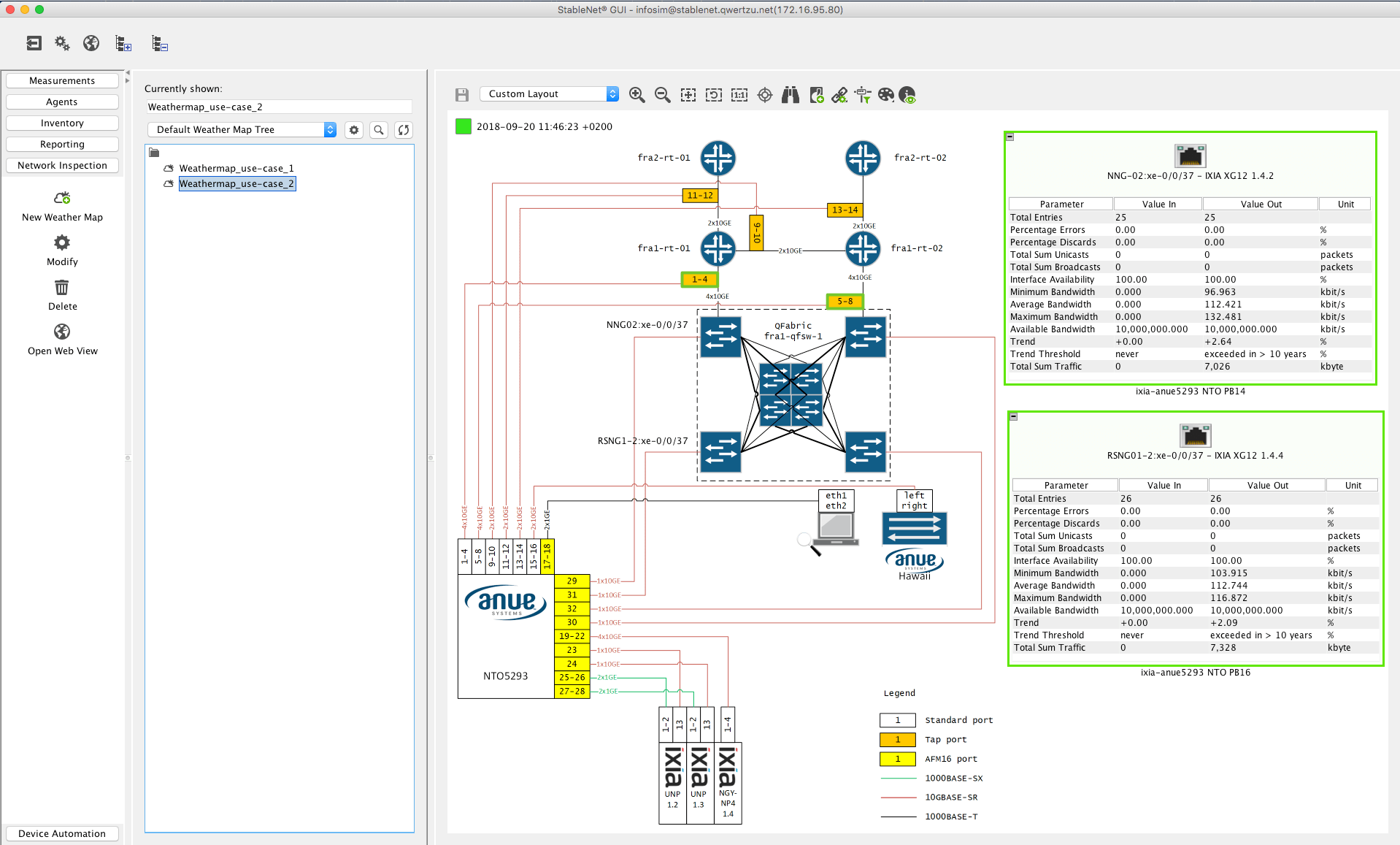Open the binoculars search tool

791,95
